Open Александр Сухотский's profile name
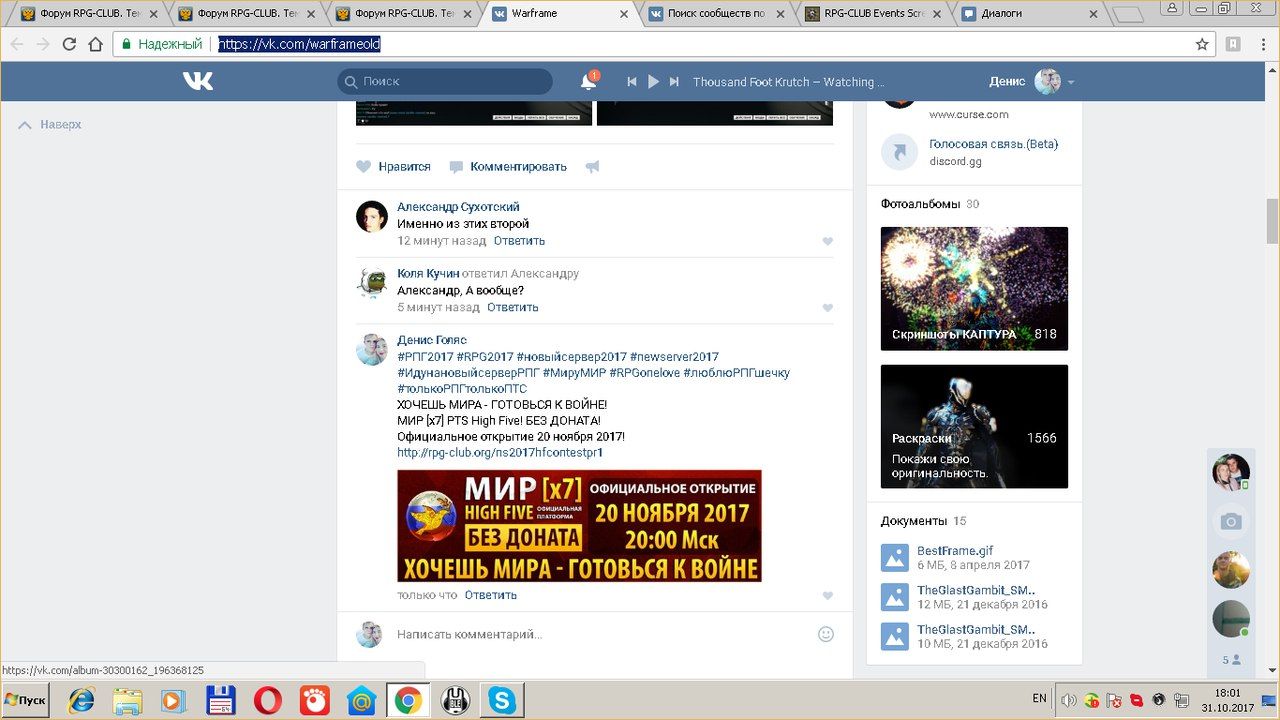 (x=458, y=207)
